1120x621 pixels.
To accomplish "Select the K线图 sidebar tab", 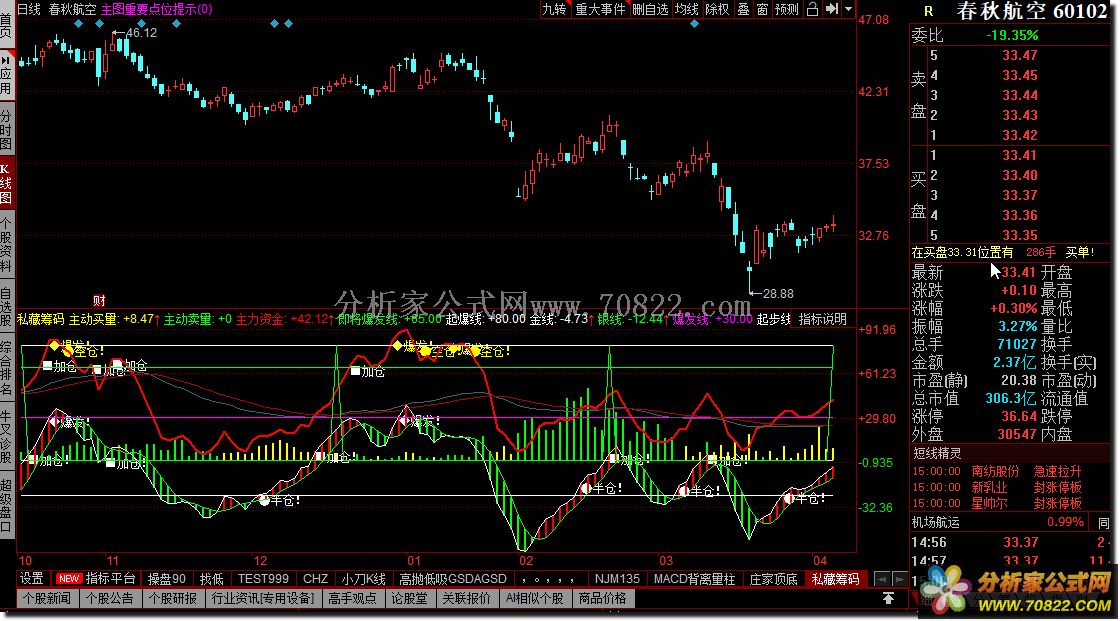I will pyautogui.click(x=6, y=184).
